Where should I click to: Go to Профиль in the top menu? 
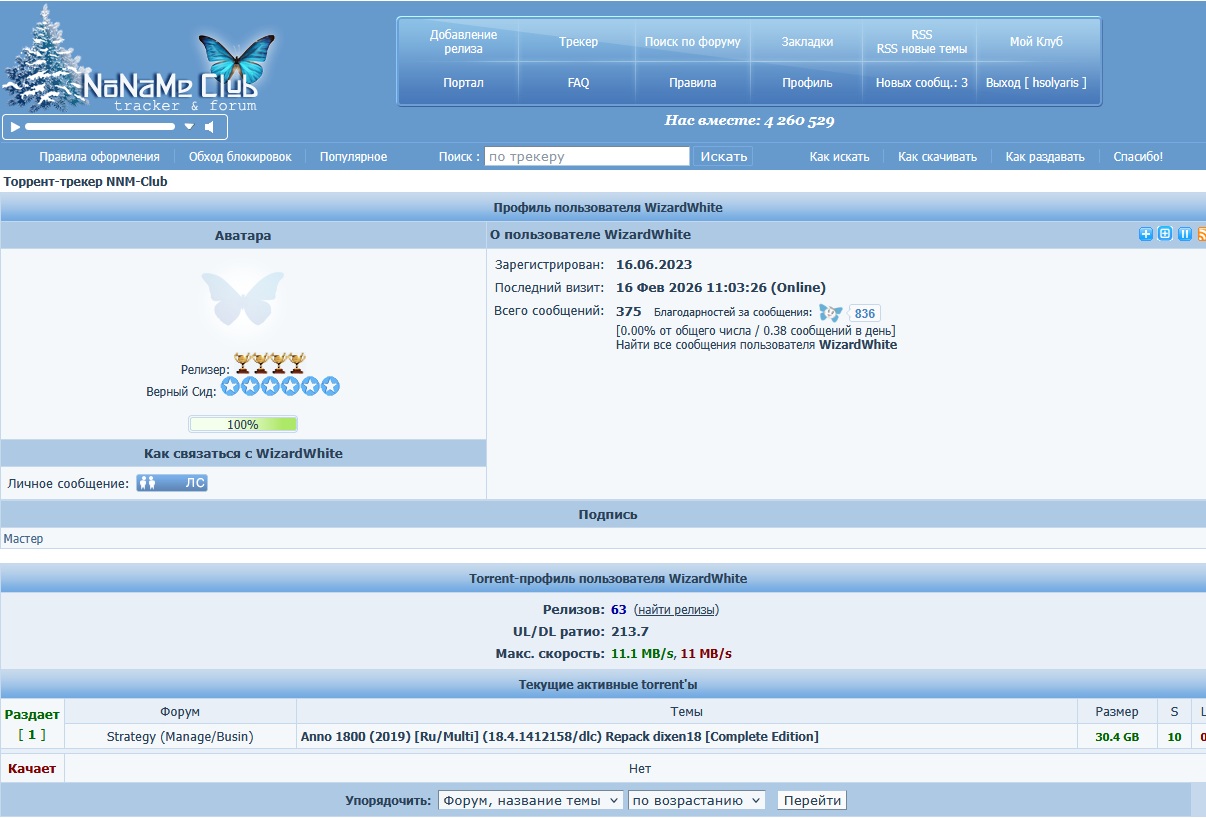coord(806,83)
